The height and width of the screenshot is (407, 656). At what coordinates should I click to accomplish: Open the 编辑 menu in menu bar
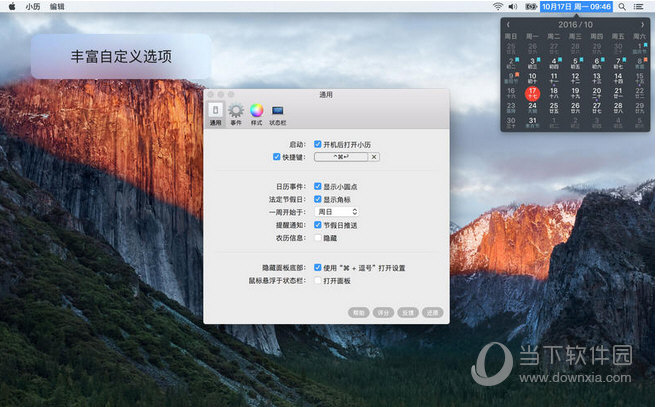tap(57, 6)
